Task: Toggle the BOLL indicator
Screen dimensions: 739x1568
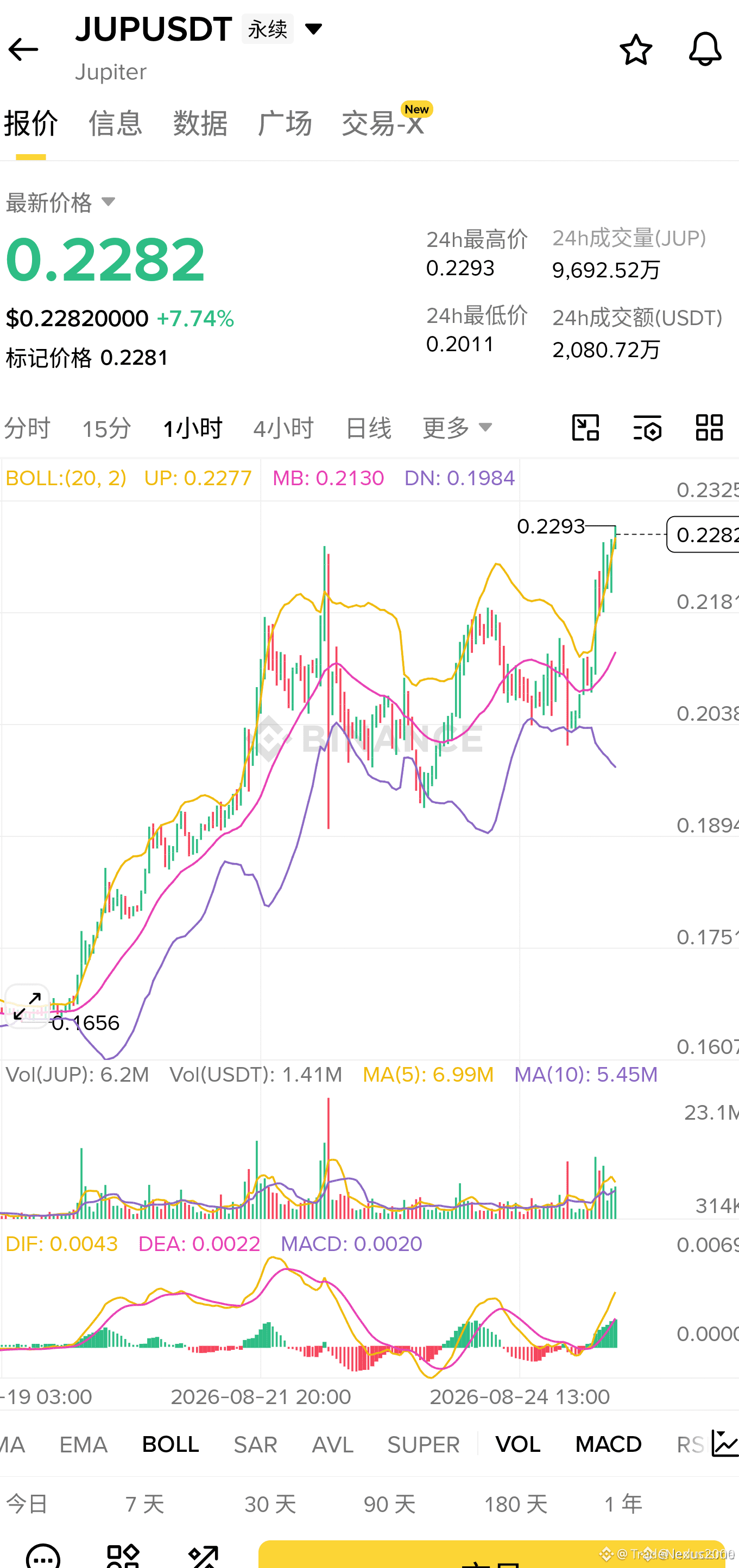Action: [170, 1444]
